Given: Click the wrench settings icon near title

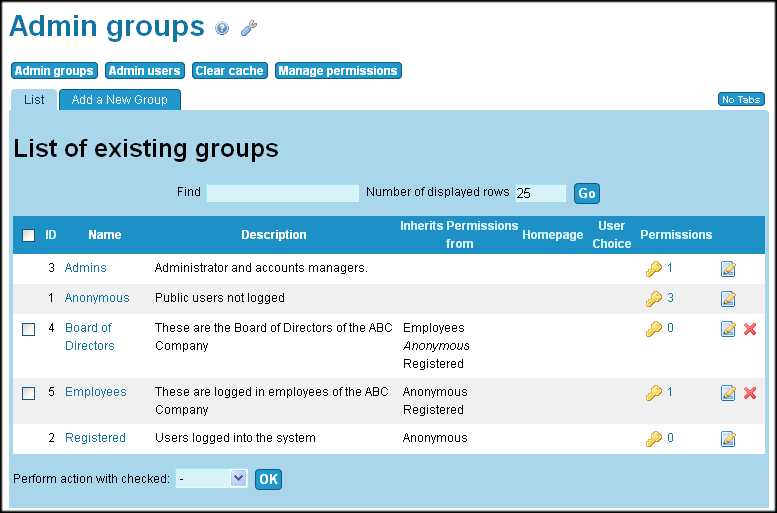Looking at the screenshot, I should (x=249, y=29).
